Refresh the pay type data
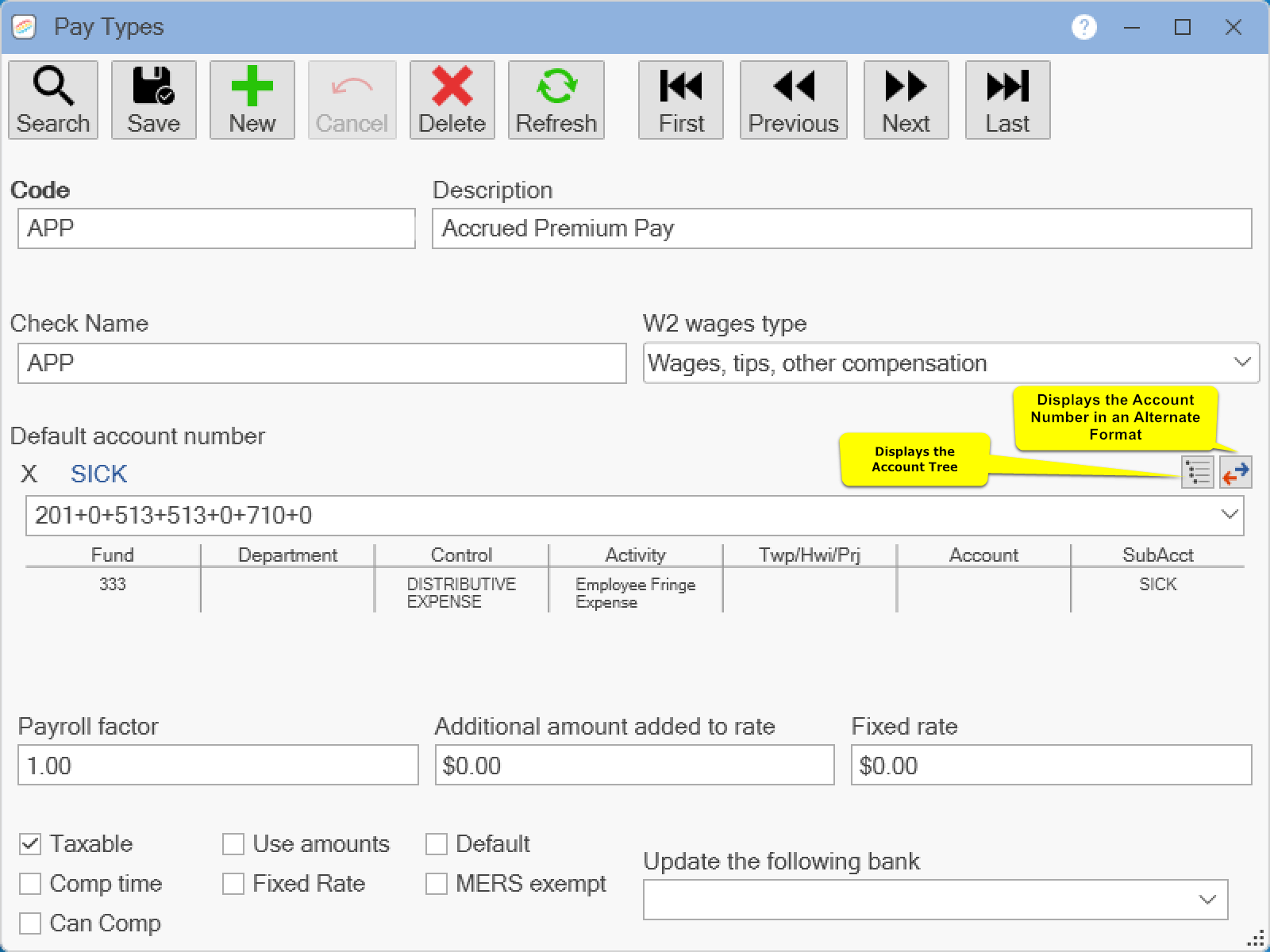This screenshot has width=1270, height=952. coord(556,100)
